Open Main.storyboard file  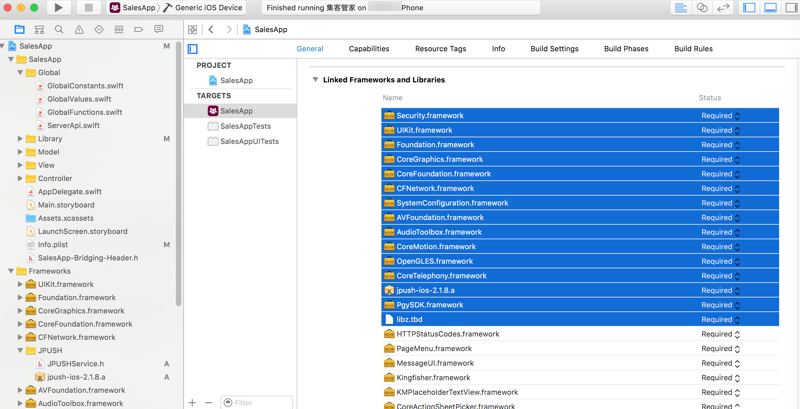click(66, 205)
